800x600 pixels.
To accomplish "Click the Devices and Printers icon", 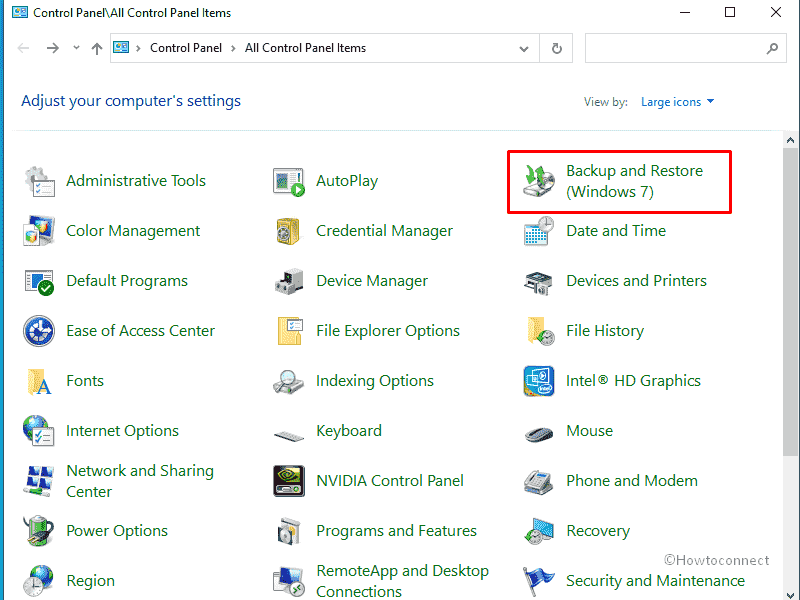I will point(539,281).
